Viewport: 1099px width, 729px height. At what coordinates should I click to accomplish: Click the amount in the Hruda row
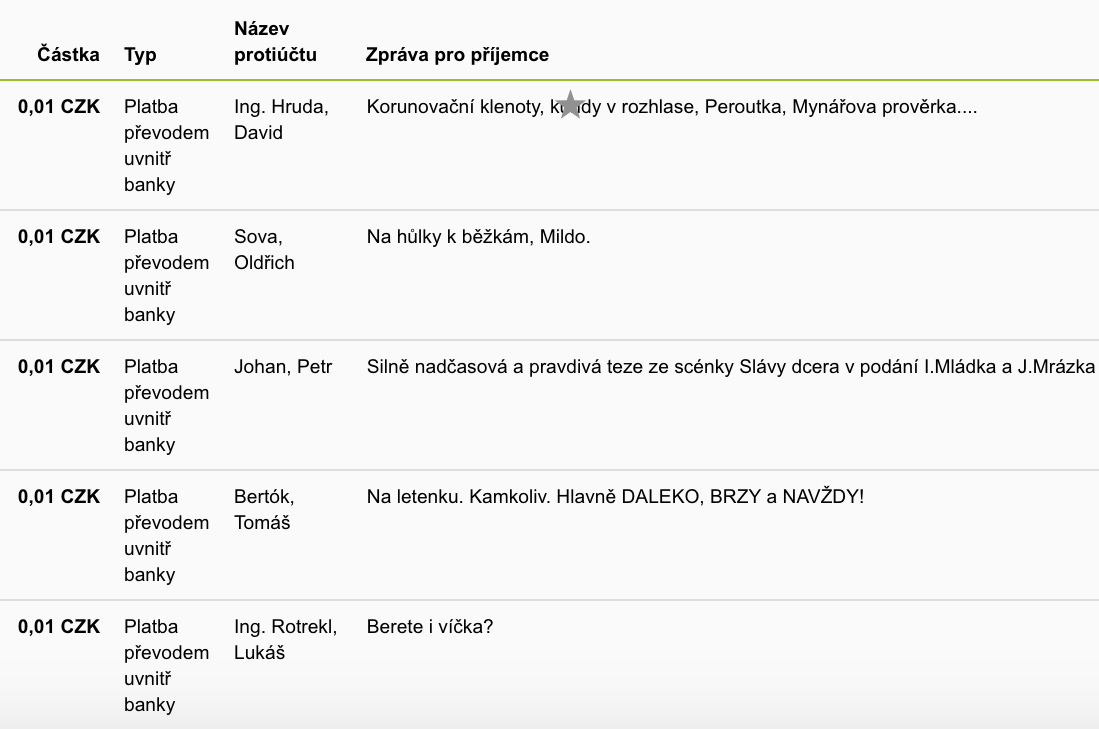tap(59, 107)
